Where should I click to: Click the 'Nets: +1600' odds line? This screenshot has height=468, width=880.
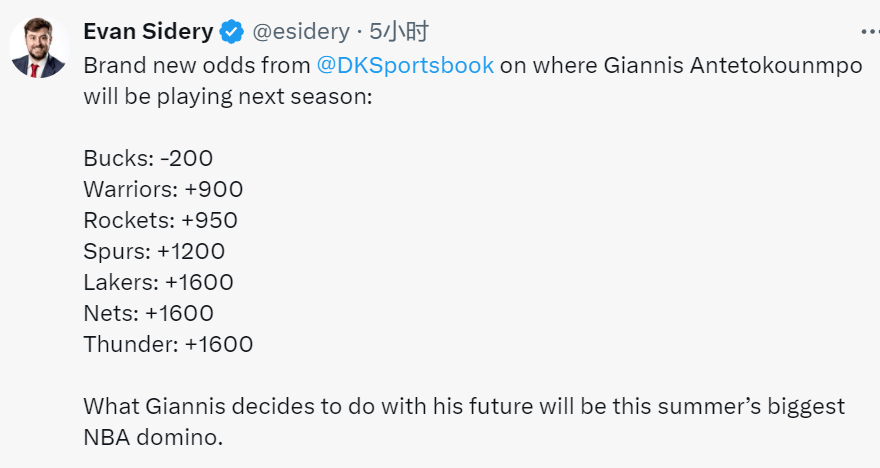149,313
